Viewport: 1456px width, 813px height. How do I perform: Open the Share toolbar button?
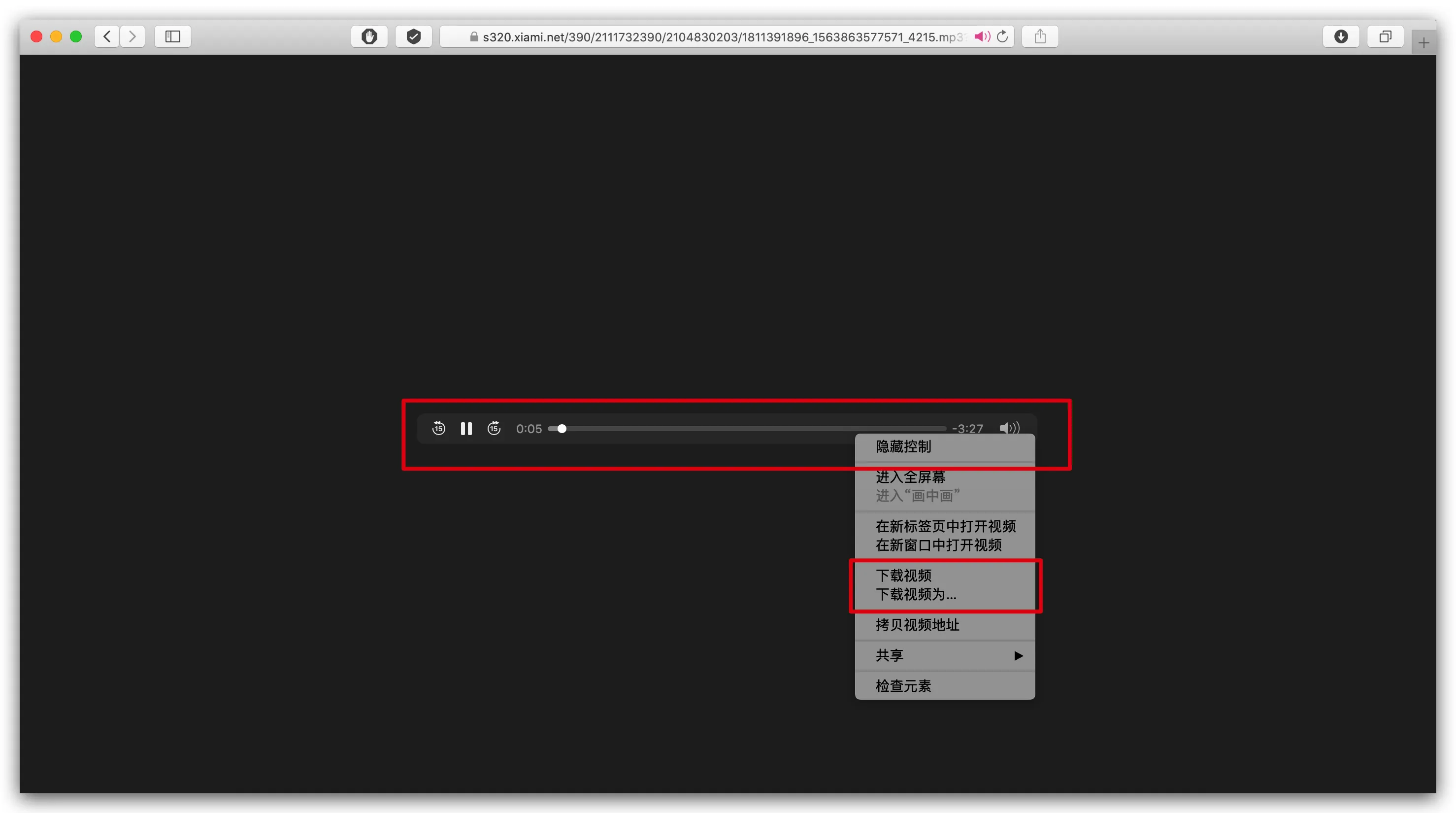pos(1040,37)
